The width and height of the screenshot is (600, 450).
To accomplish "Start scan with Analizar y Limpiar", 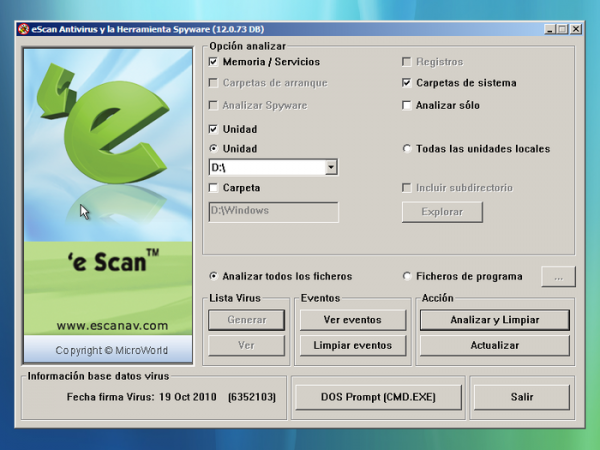I will [495, 320].
